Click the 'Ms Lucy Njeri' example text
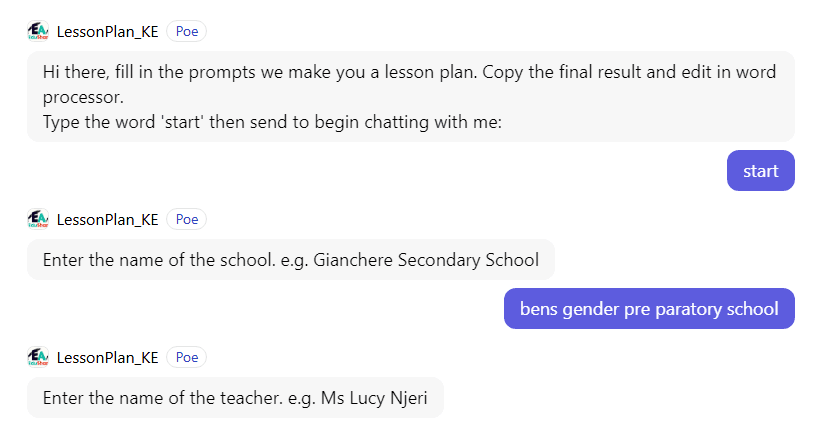The width and height of the screenshot is (826, 421). tap(374, 398)
